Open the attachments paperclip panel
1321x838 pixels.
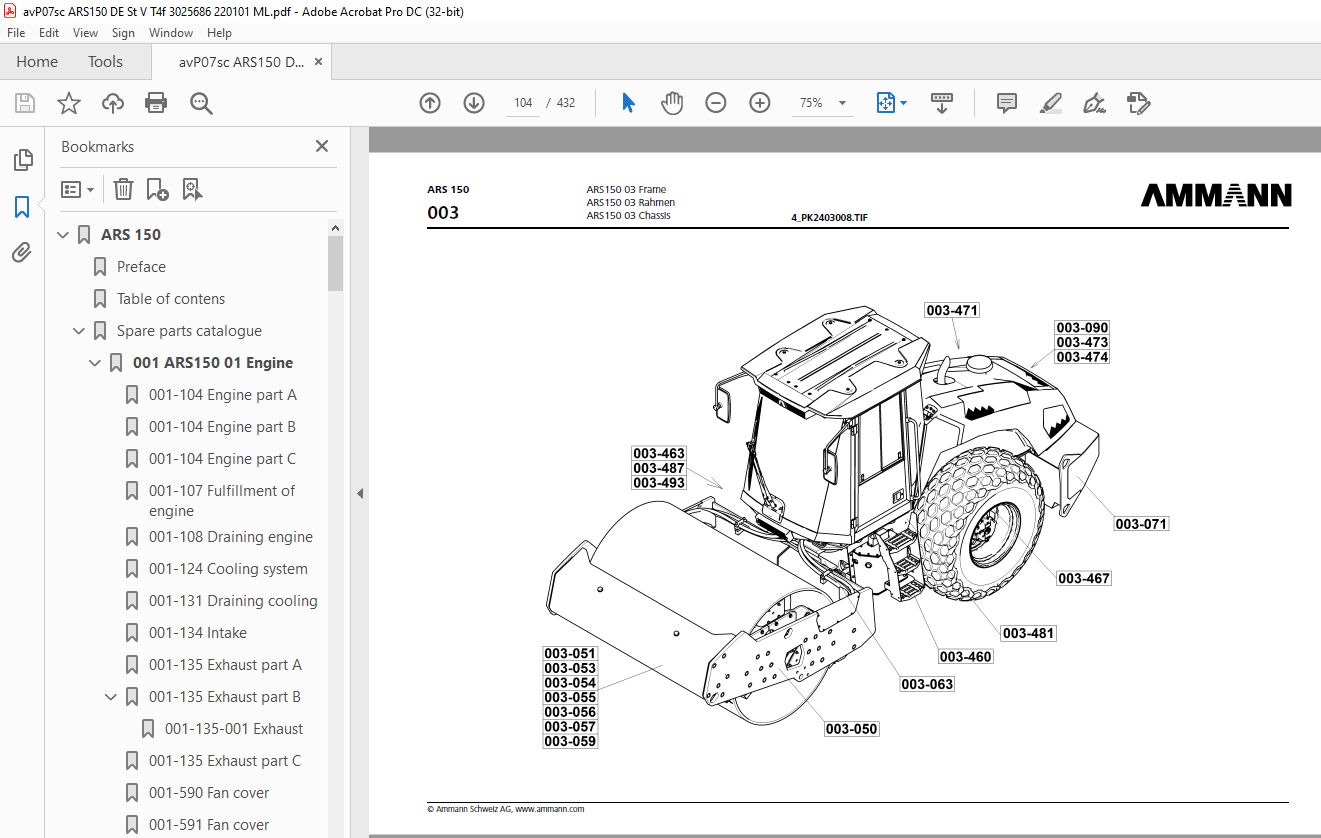[22, 252]
